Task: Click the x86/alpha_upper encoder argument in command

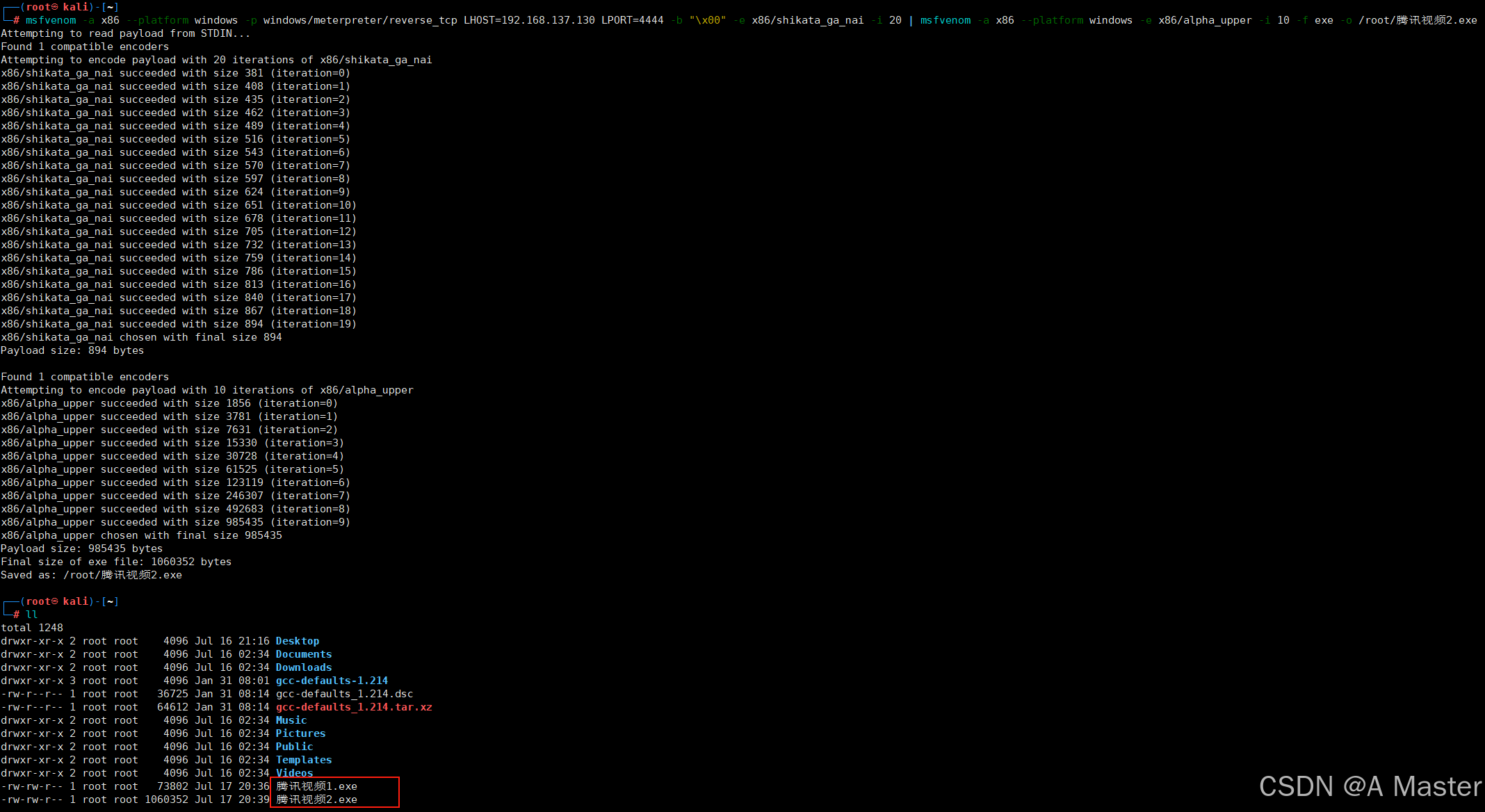Action: 1204,20
